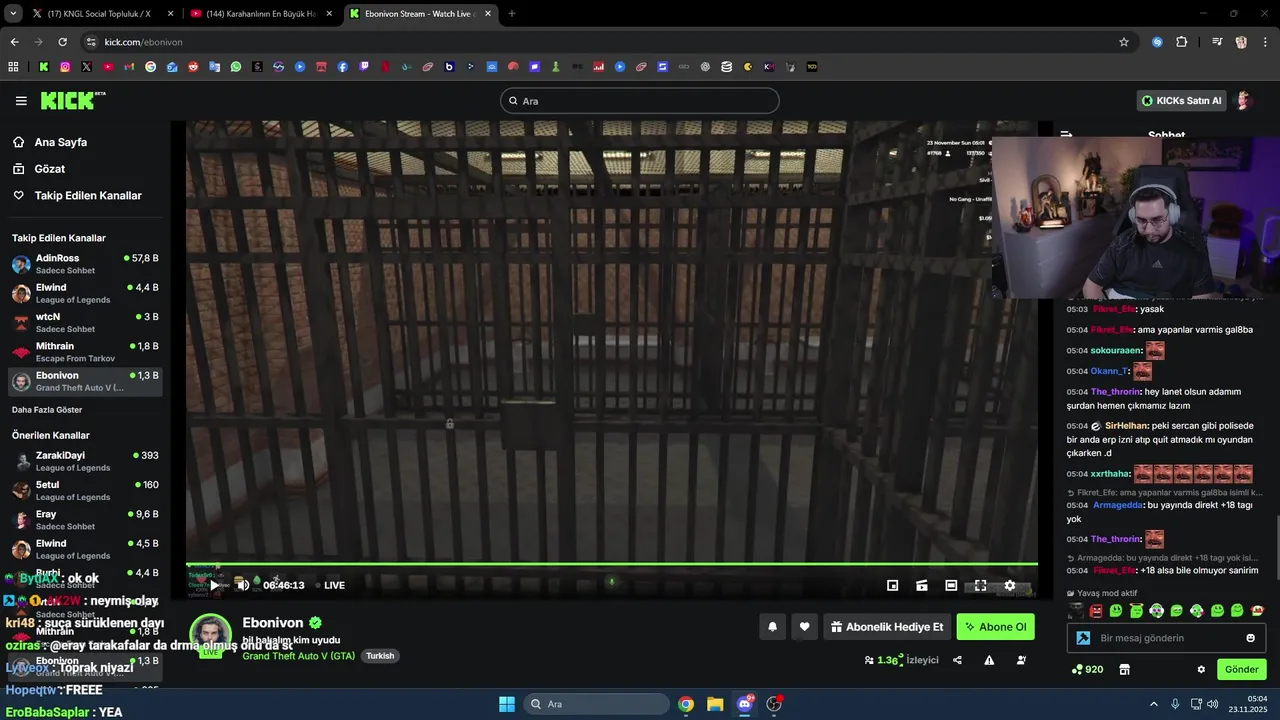Open chat settings gear icon
This screenshot has height=720, width=1280.
(x=1201, y=669)
